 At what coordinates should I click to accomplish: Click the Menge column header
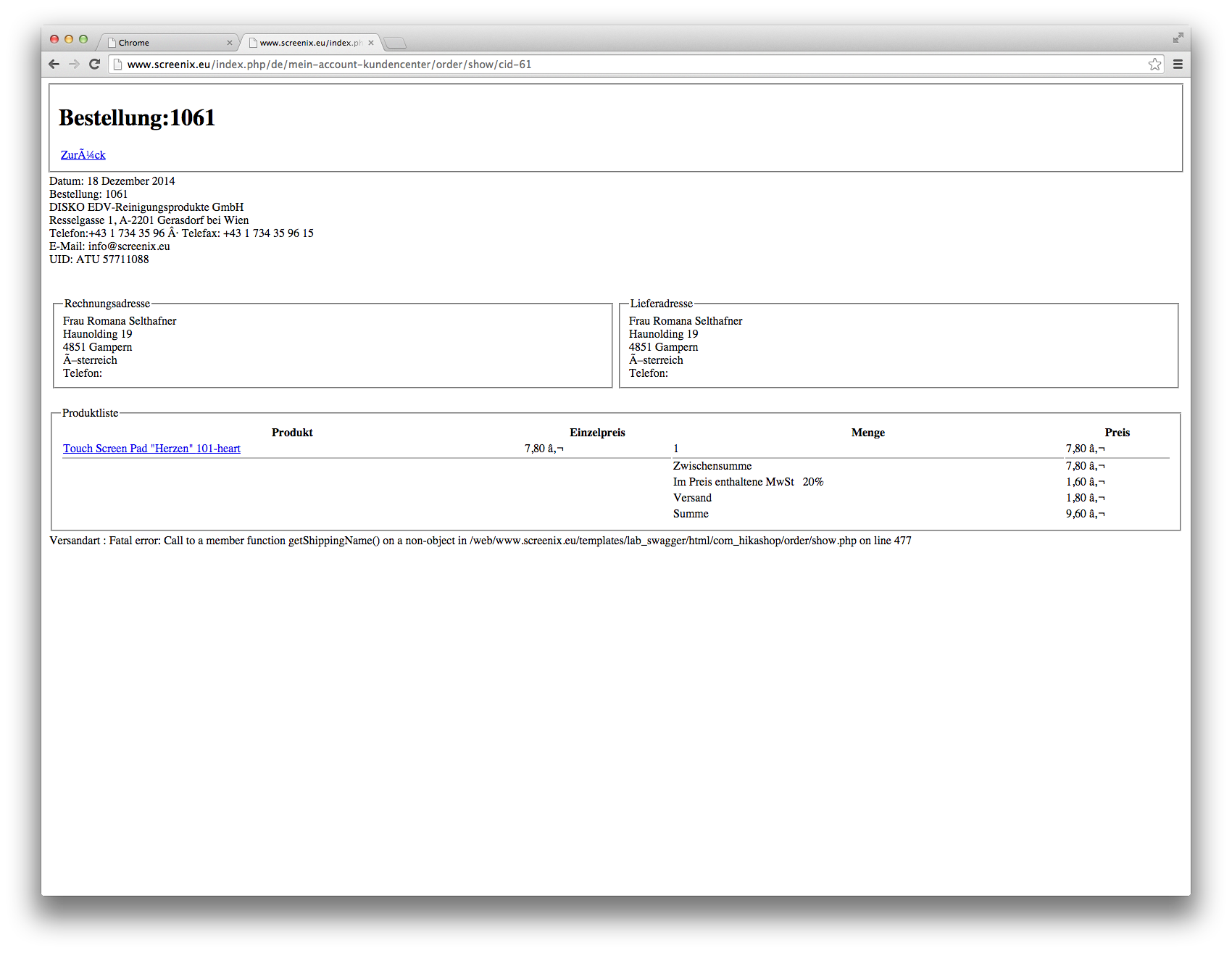[x=868, y=433]
